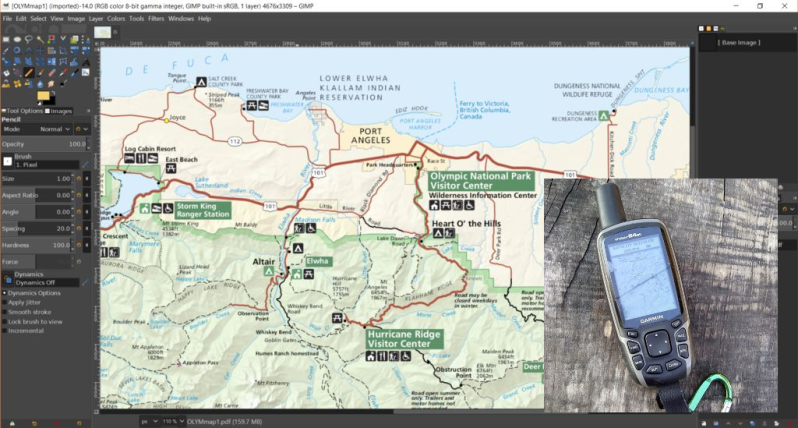Image resolution: width=798 pixels, height=428 pixels.
Task: Check the Incremental option
Action: [5, 331]
